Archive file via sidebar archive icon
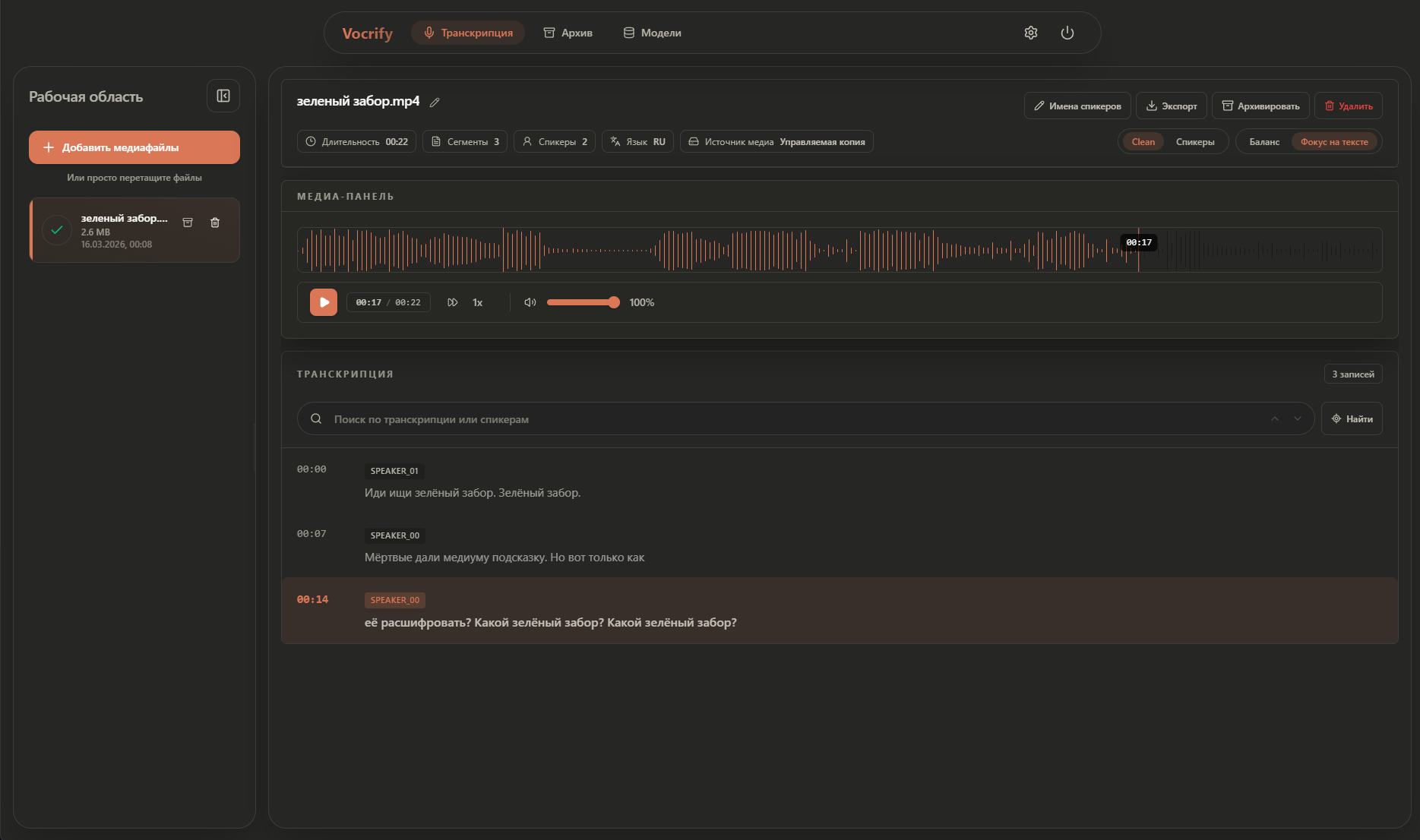The image size is (1420, 840). tap(188, 223)
